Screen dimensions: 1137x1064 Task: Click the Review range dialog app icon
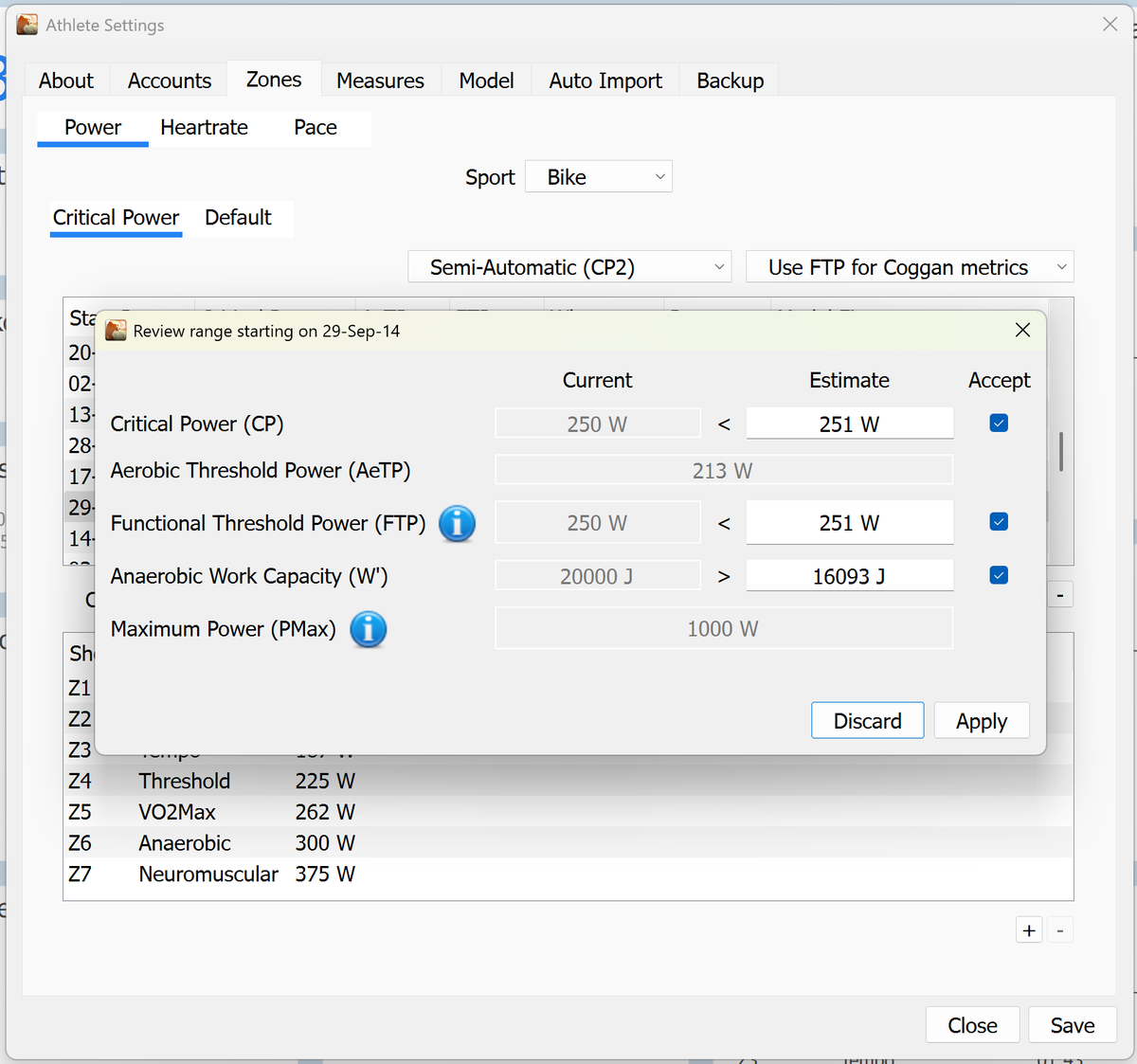pyautogui.click(x=116, y=331)
